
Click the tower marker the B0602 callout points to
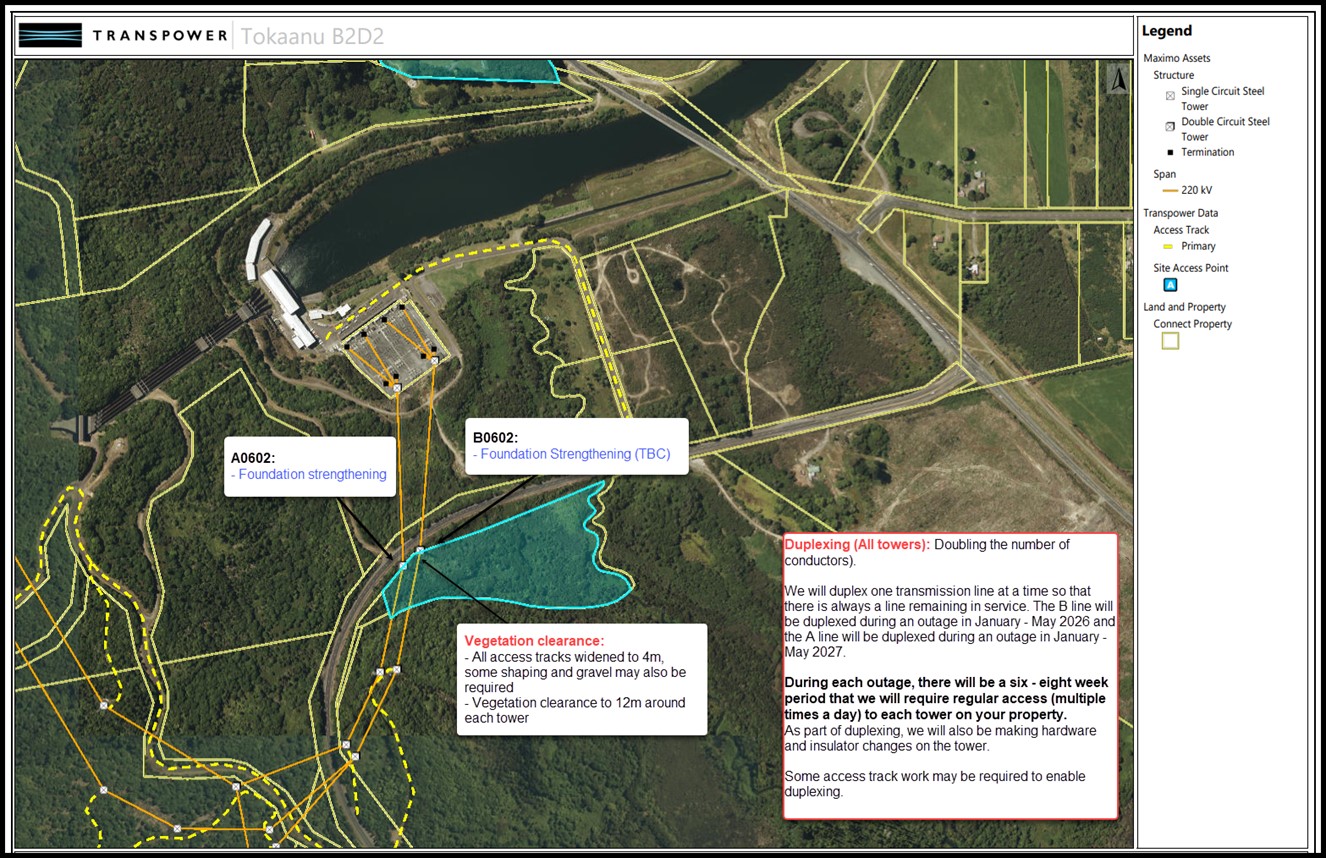tap(420, 551)
